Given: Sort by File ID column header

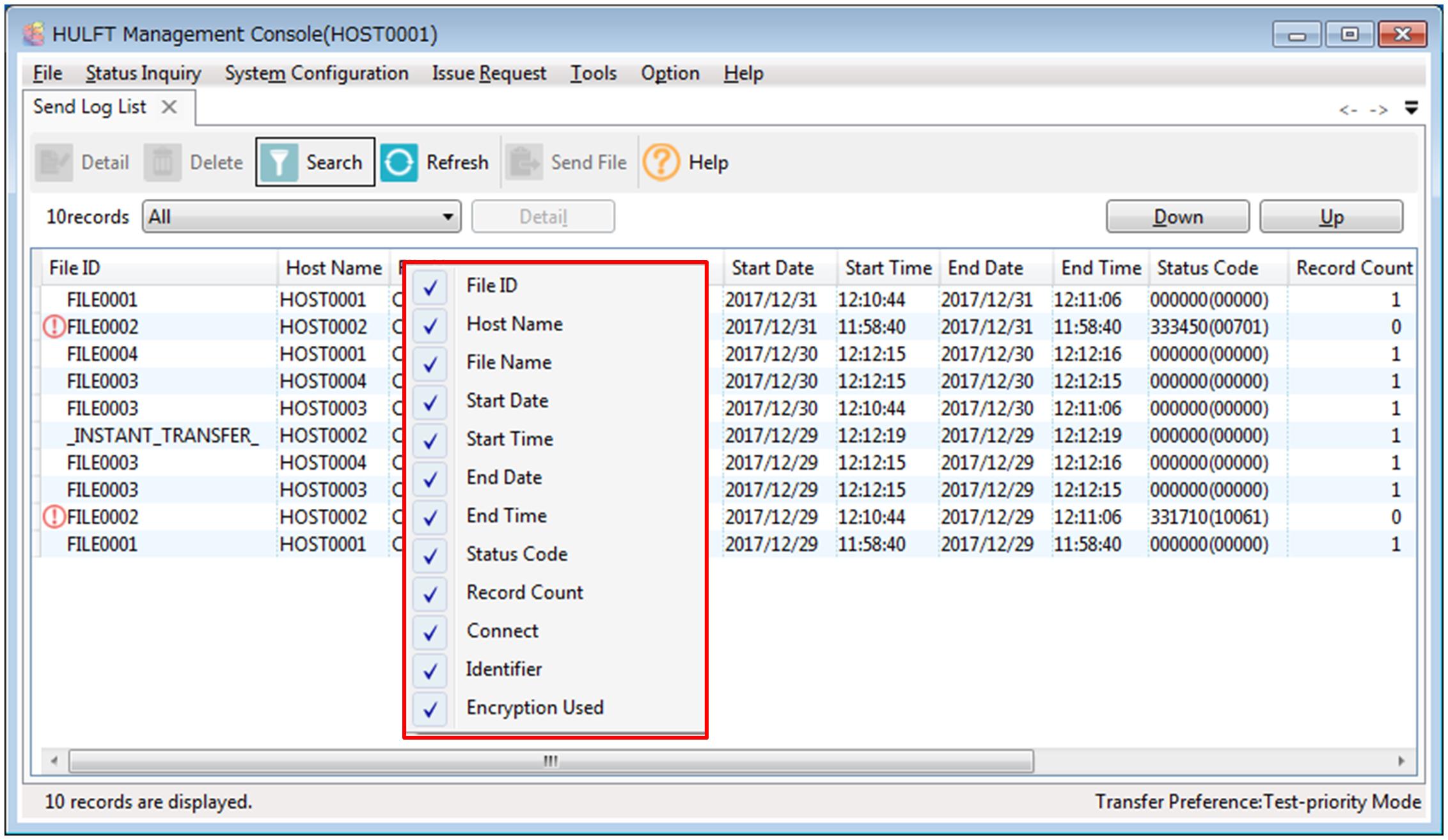Looking at the screenshot, I should 159,268.
